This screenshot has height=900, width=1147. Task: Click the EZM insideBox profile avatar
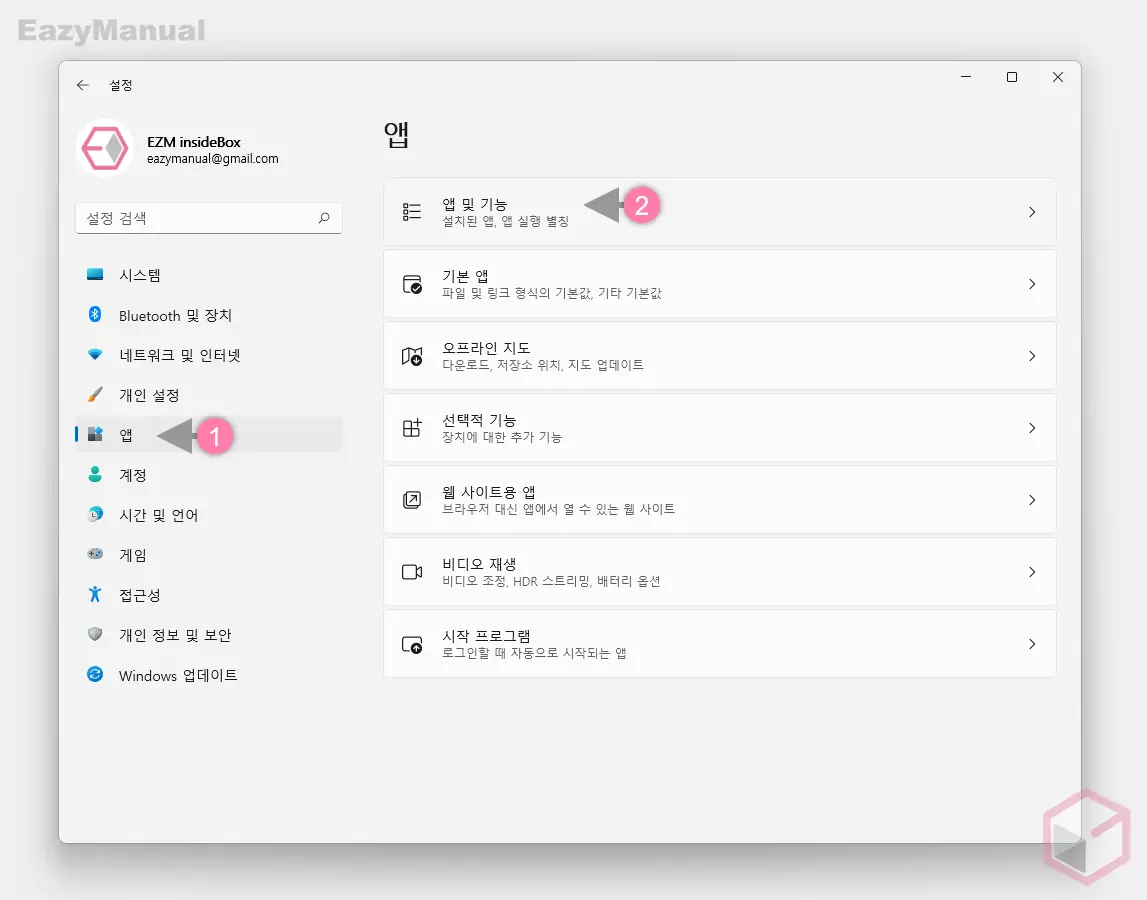(x=105, y=149)
